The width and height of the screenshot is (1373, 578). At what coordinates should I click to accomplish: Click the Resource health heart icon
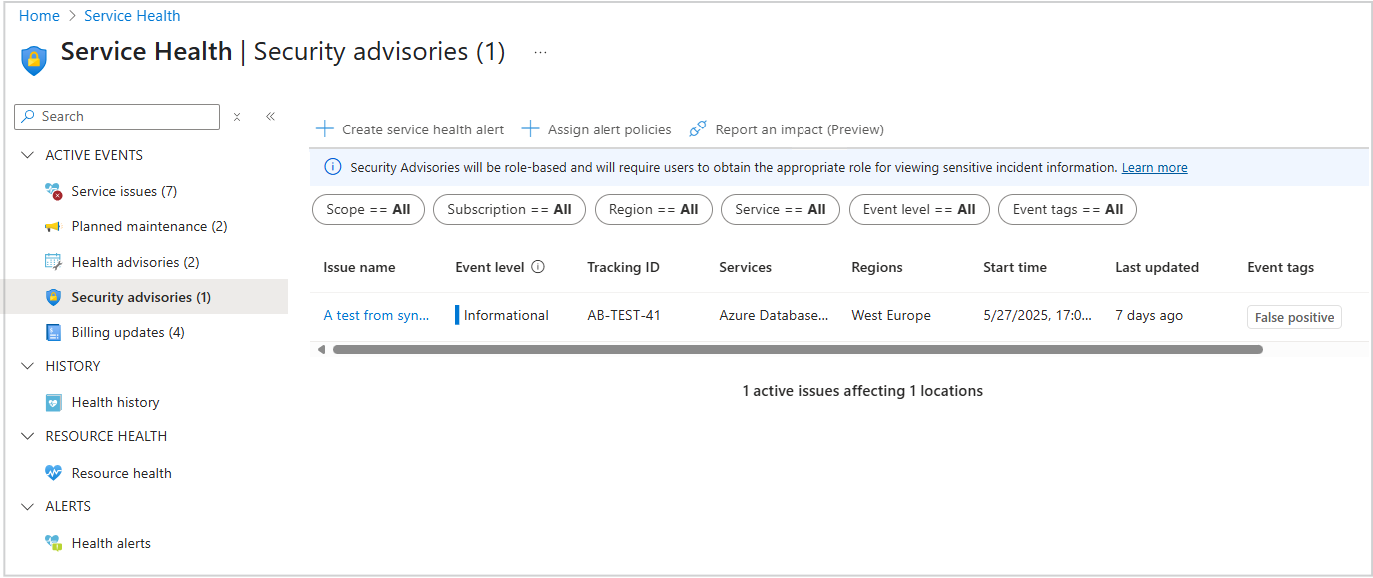54,473
